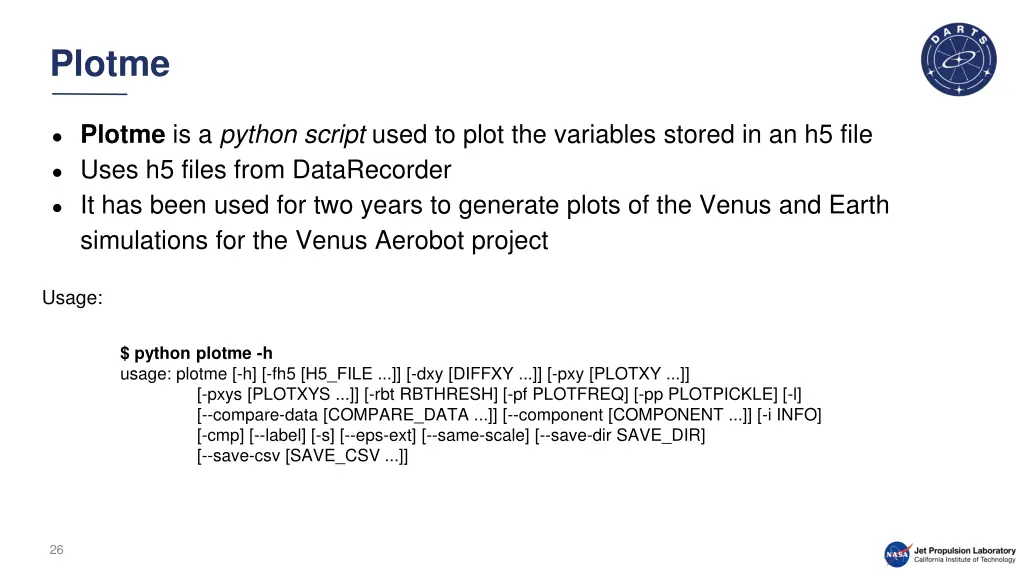Screen dimensions: 1024x576
Task: Click the [--compare-data] option text
Action: (347, 415)
